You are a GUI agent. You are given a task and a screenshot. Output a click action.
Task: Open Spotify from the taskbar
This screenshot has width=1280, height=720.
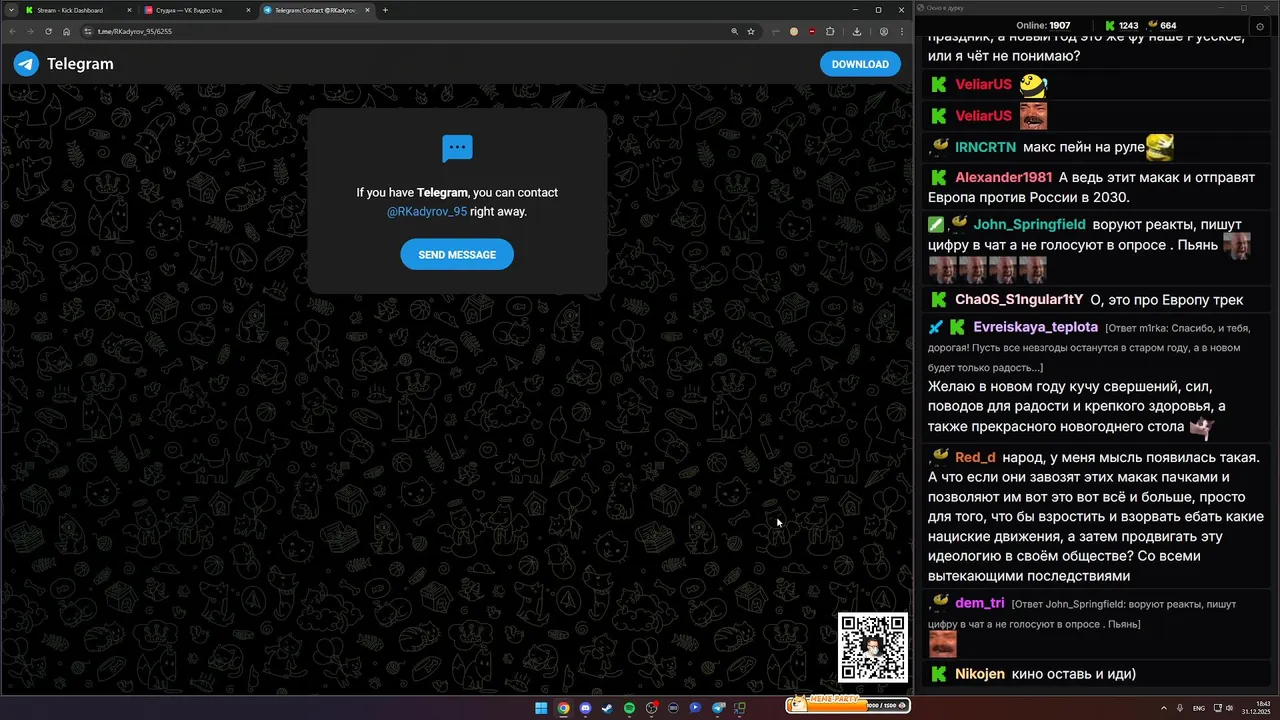(629, 708)
